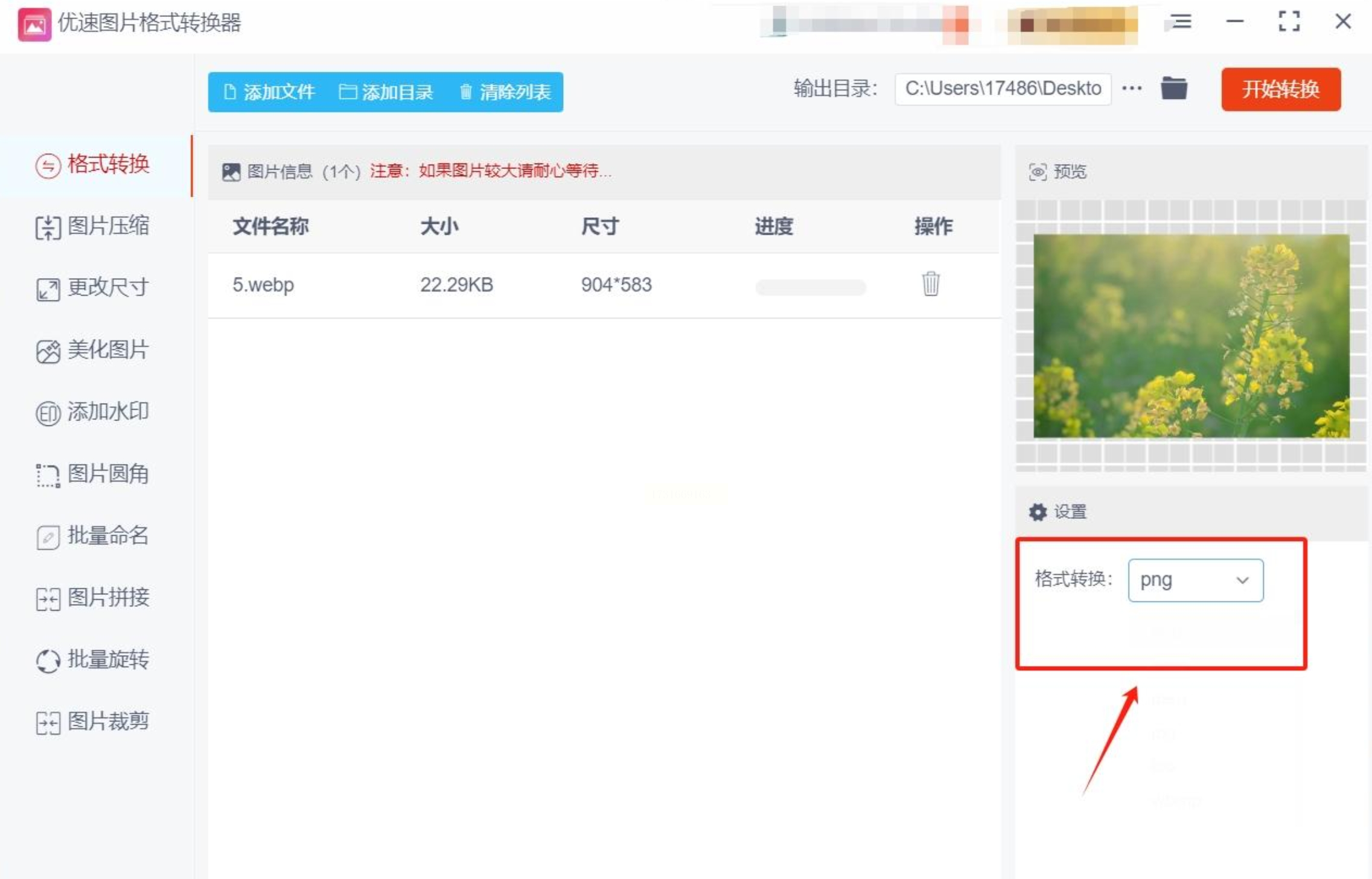Click the 文件名称 column header

pyautogui.click(x=270, y=227)
